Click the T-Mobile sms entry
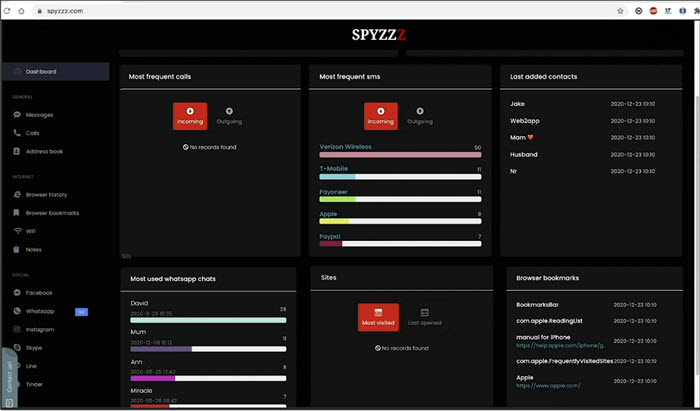Viewport: 700px width, 411px height. pos(333,168)
